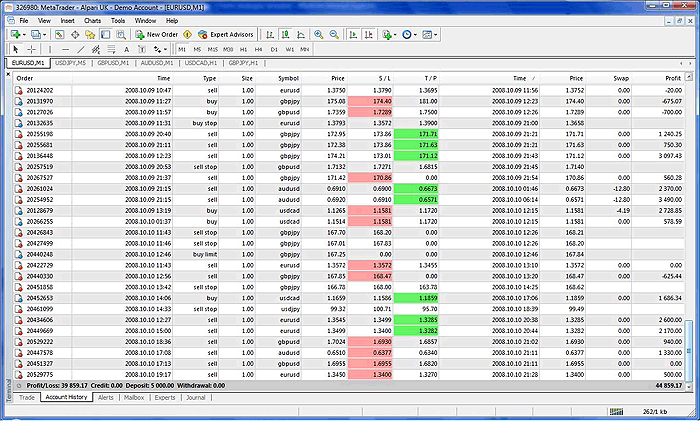The width and height of the screenshot is (700, 421).
Task: Switch to M15 timeframe
Action: [212, 50]
